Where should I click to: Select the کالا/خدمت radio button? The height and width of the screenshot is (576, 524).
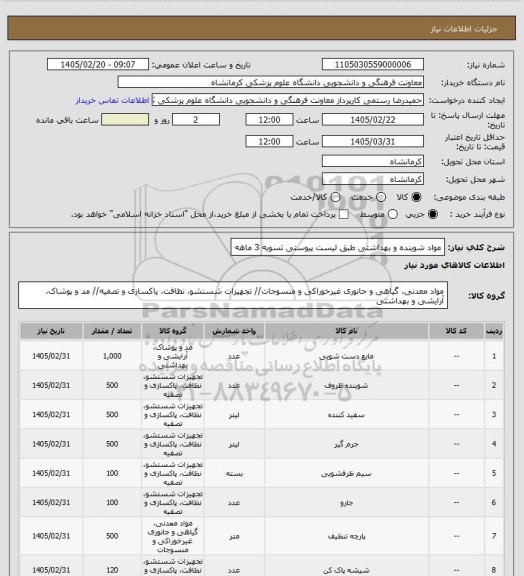[x=335, y=197]
